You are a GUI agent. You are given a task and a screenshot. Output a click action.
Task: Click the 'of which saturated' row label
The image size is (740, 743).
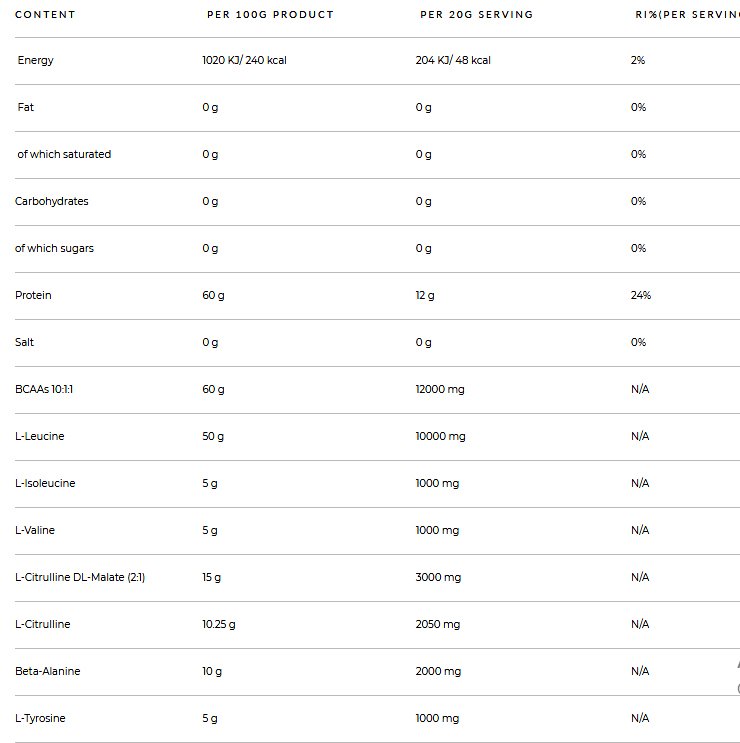point(64,154)
